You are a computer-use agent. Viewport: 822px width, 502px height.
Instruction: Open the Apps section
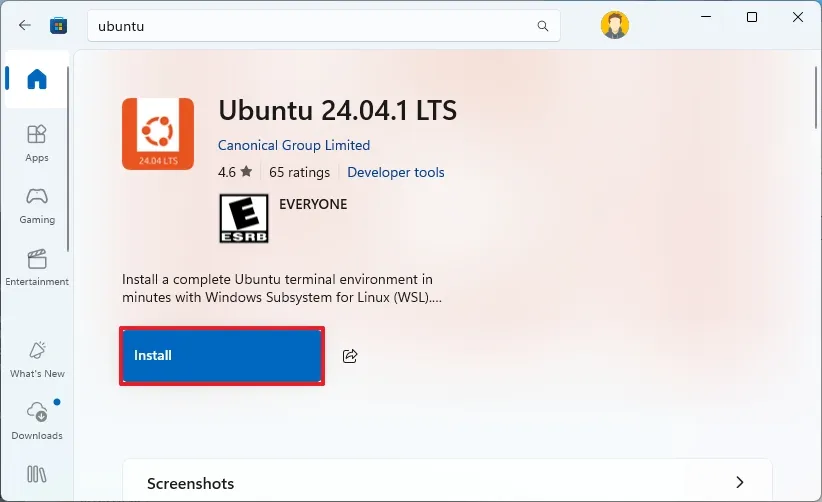[x=37, y=144]
